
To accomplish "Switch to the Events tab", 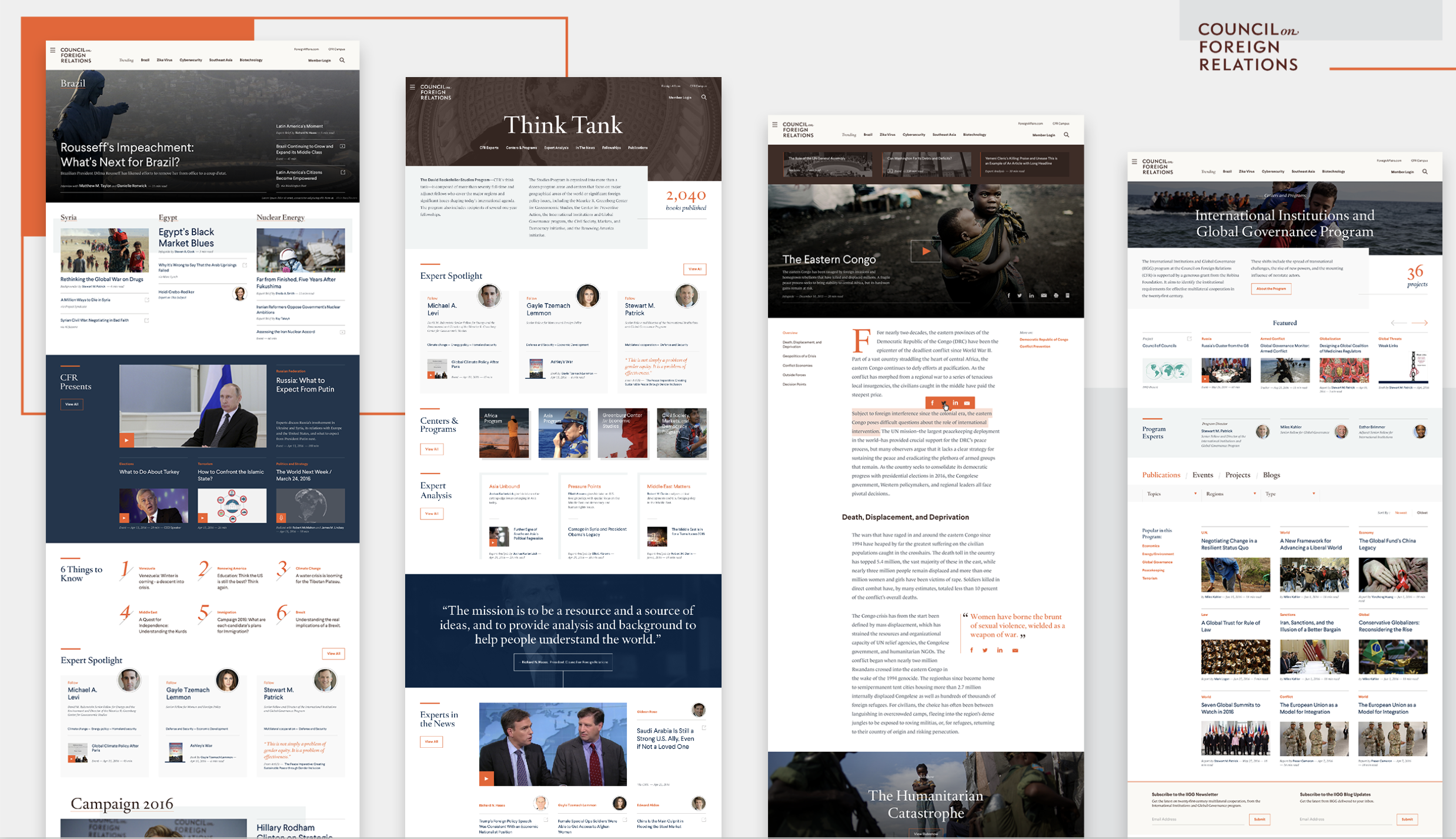I will point(1202,475).
